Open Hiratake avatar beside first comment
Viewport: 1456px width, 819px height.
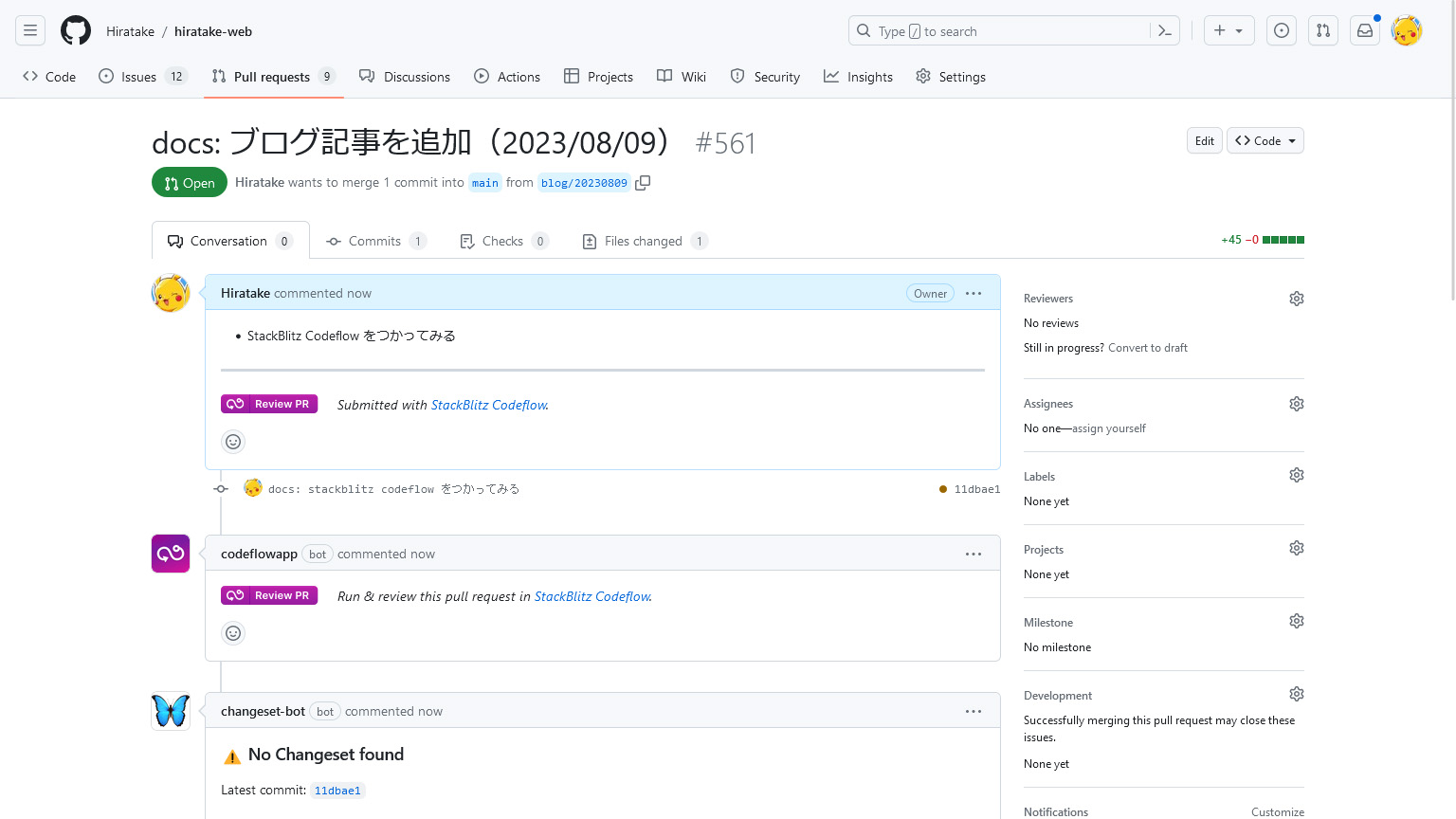(171, 293)
